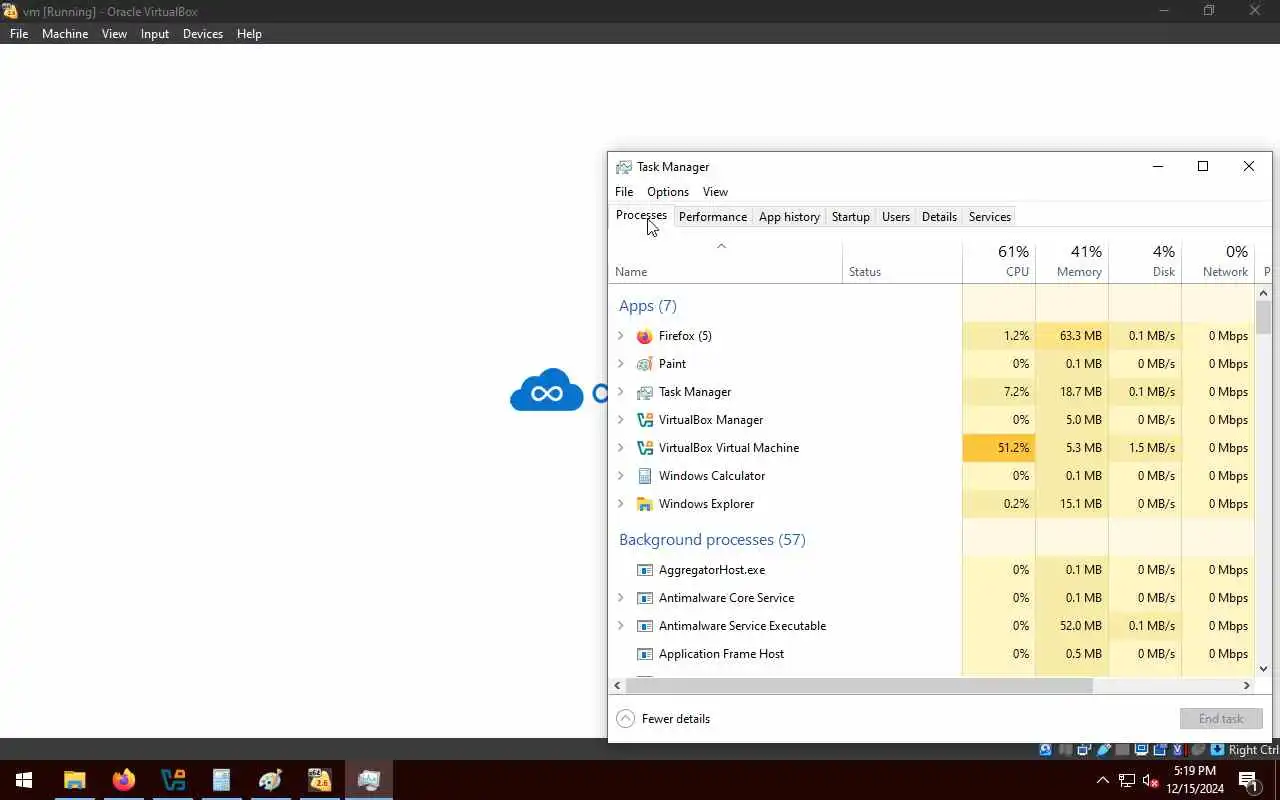
Task: Open the Startup tab
Action: [851, 217]
